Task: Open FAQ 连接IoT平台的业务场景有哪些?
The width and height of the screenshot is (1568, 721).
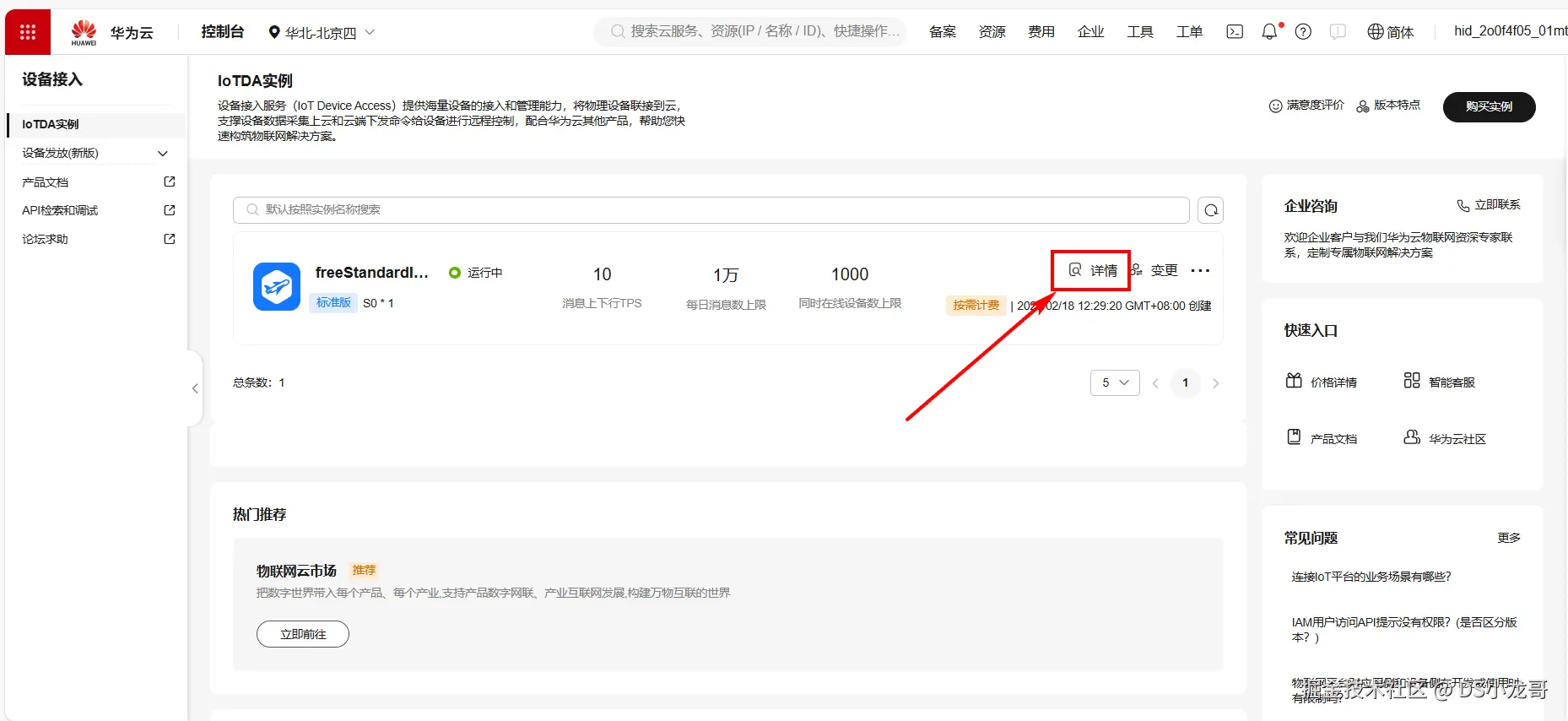Action: click(1371, 577)
